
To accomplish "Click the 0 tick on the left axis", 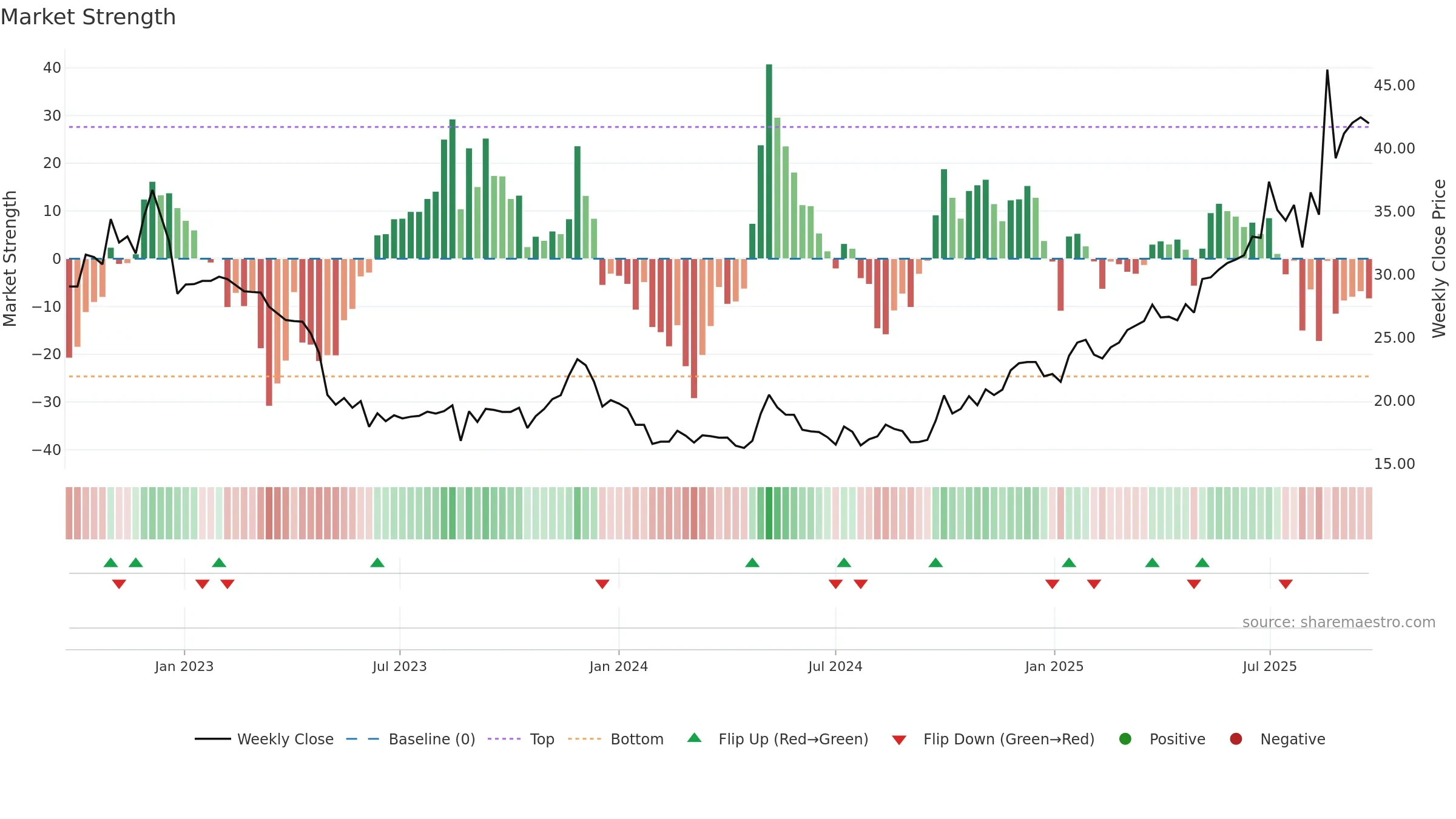I will (x=57, y=259).
